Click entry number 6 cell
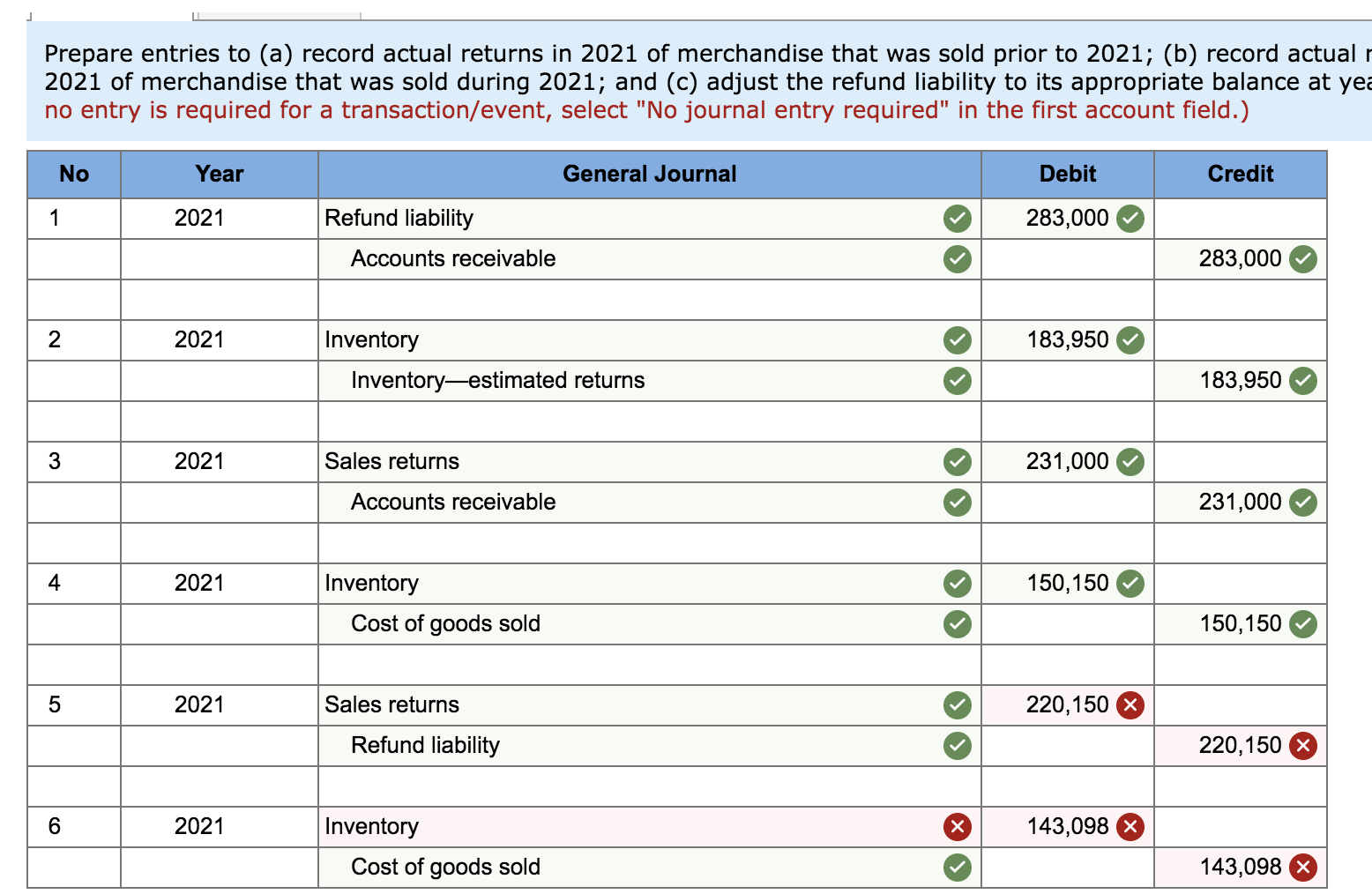1372x894 pixels. coord(74,826)
